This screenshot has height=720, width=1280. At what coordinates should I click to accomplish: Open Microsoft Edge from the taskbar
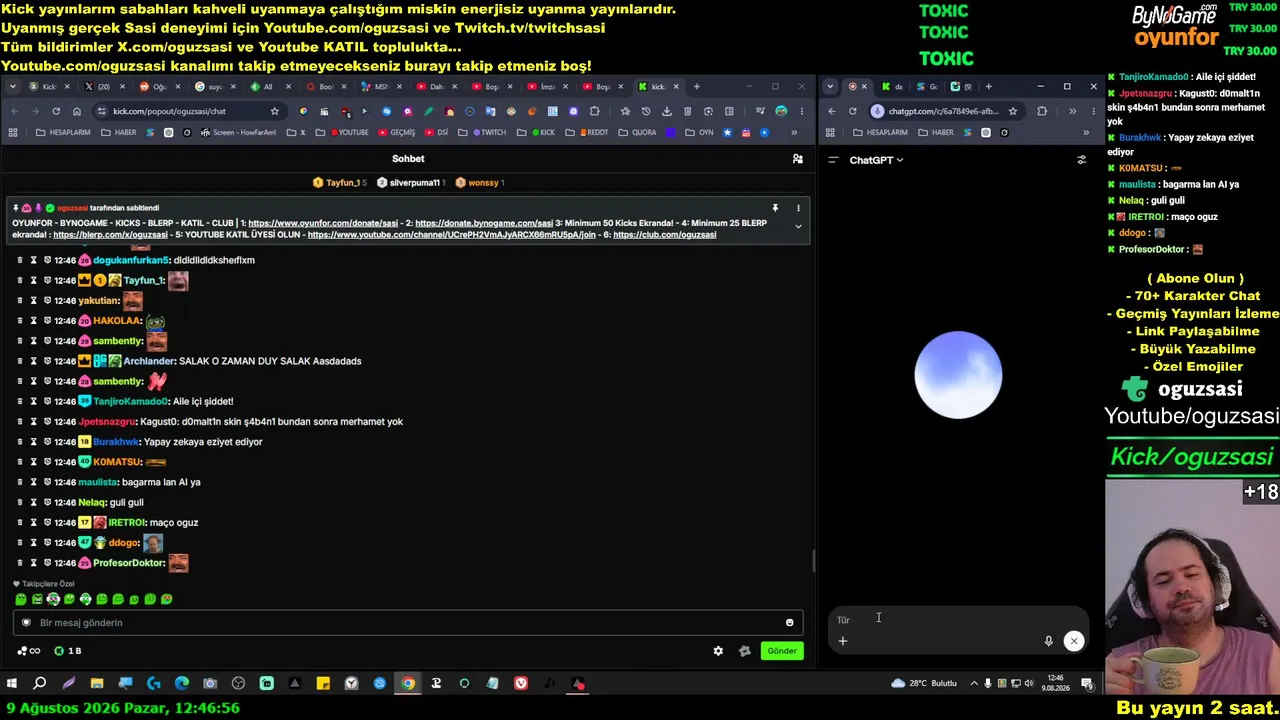(182, 684)
